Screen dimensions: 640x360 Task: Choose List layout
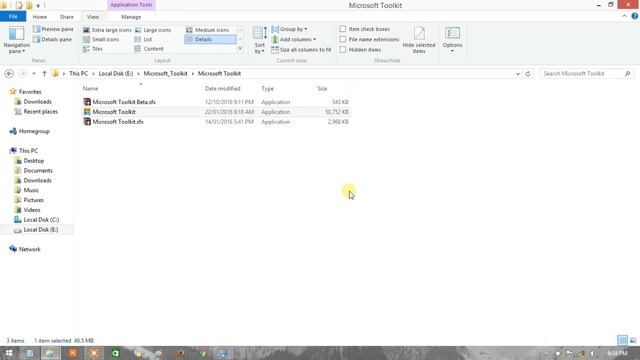(x=143, y=40)
